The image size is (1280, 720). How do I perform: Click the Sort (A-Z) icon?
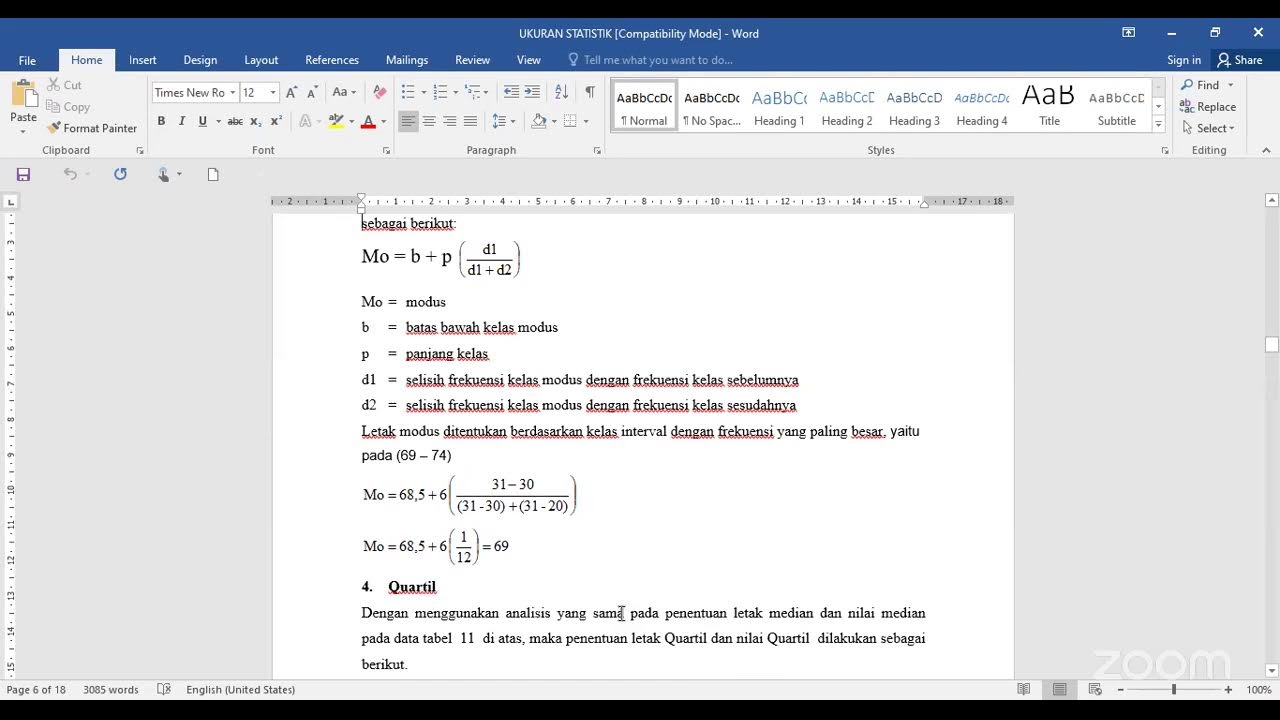(x=561, y=92)
